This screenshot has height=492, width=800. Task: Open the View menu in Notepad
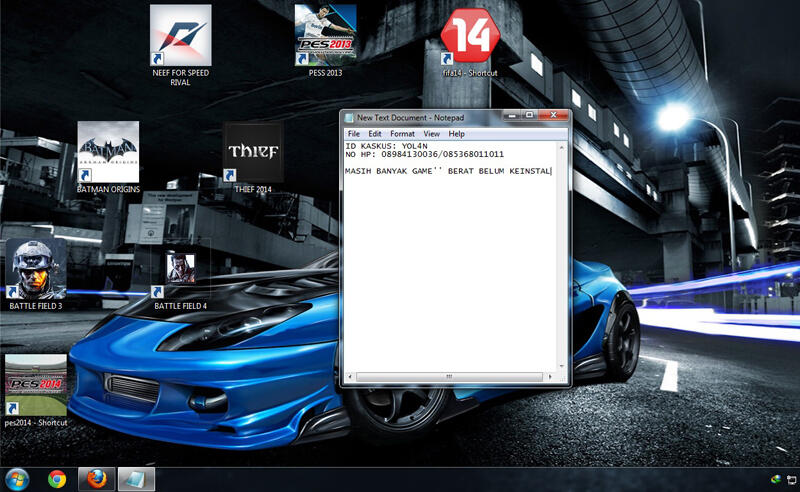tap(431, 134)
